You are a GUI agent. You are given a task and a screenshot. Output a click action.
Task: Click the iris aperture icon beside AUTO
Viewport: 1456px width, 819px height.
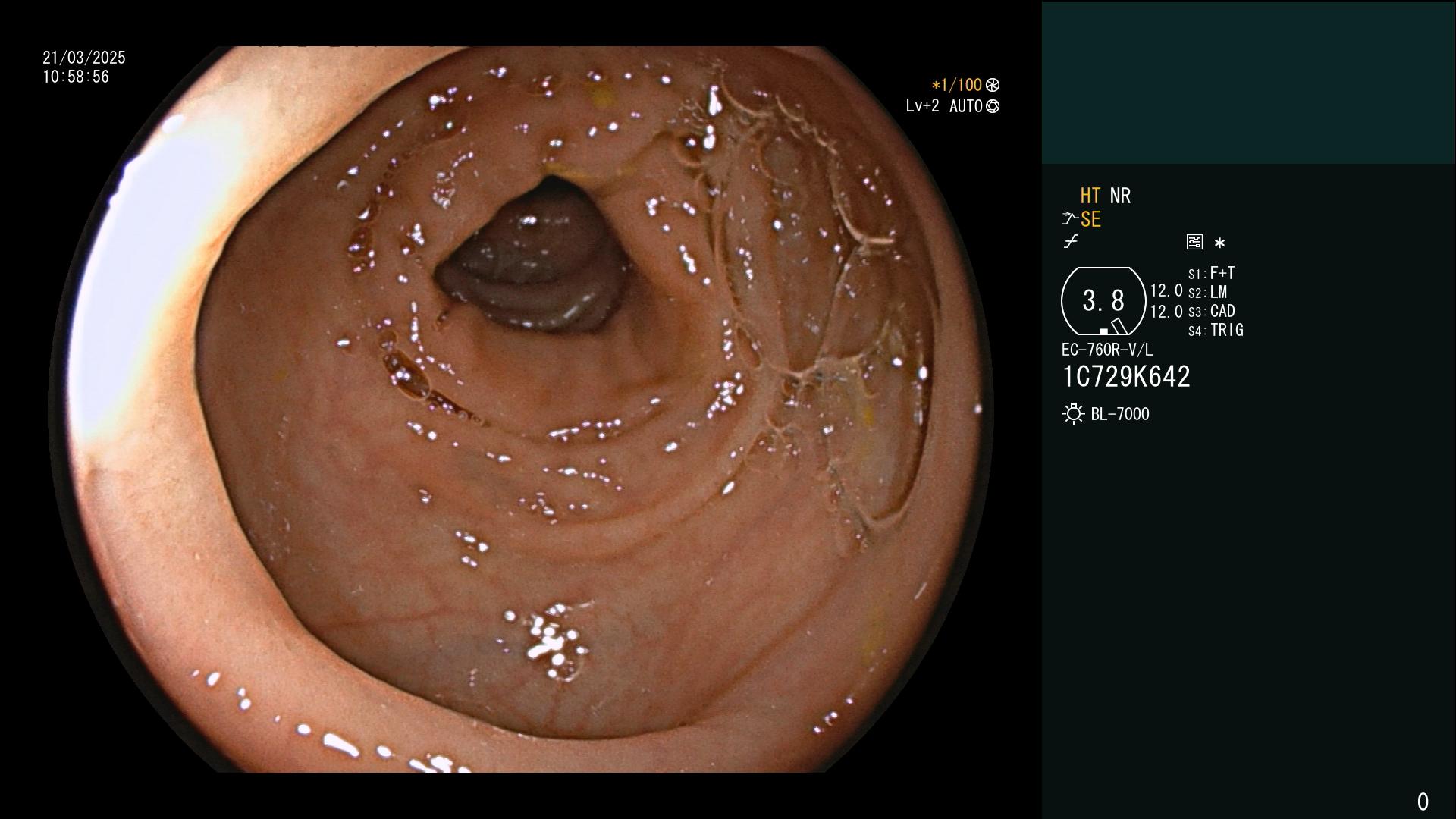click(x=993, y=107)
